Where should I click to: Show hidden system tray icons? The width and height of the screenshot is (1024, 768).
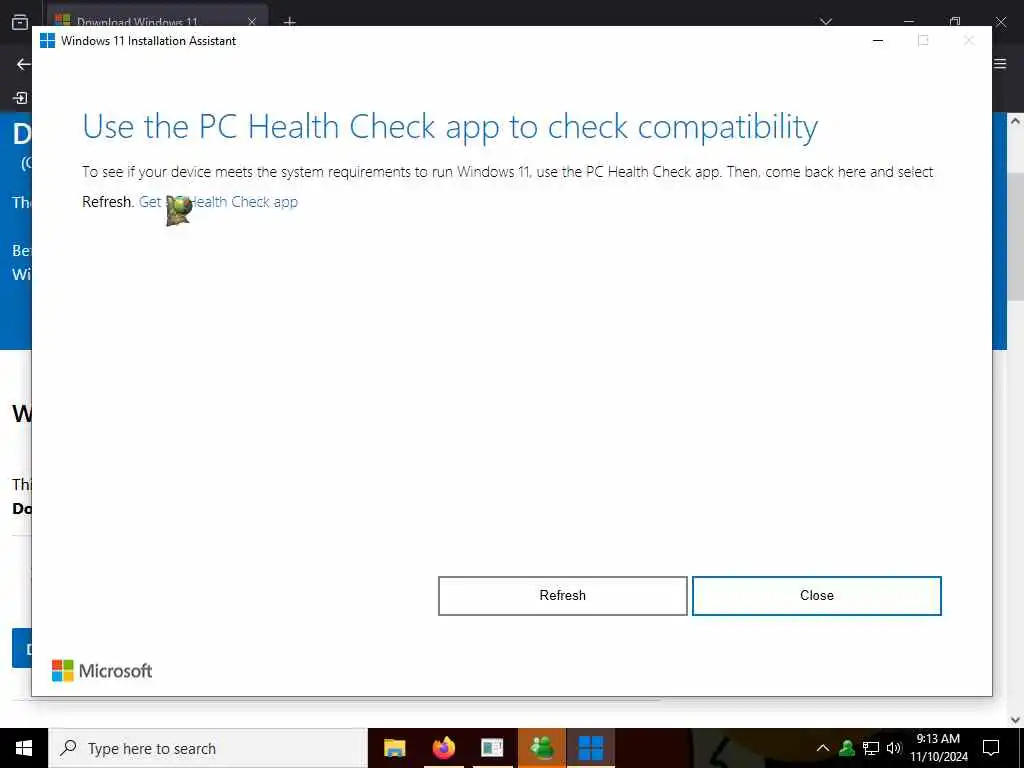823,748
